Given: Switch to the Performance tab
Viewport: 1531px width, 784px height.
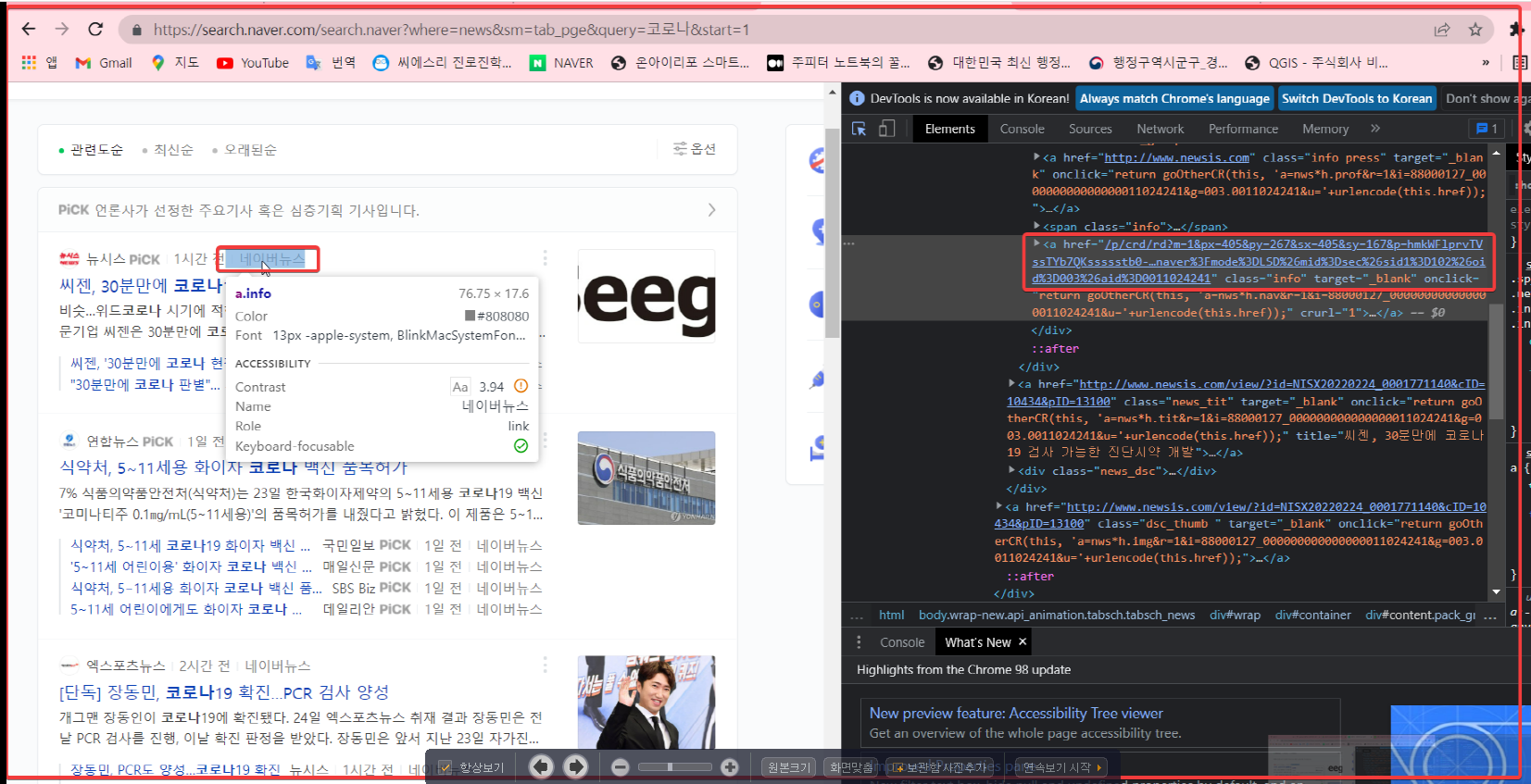Looking at the screenshot, I should (1243, 129).
